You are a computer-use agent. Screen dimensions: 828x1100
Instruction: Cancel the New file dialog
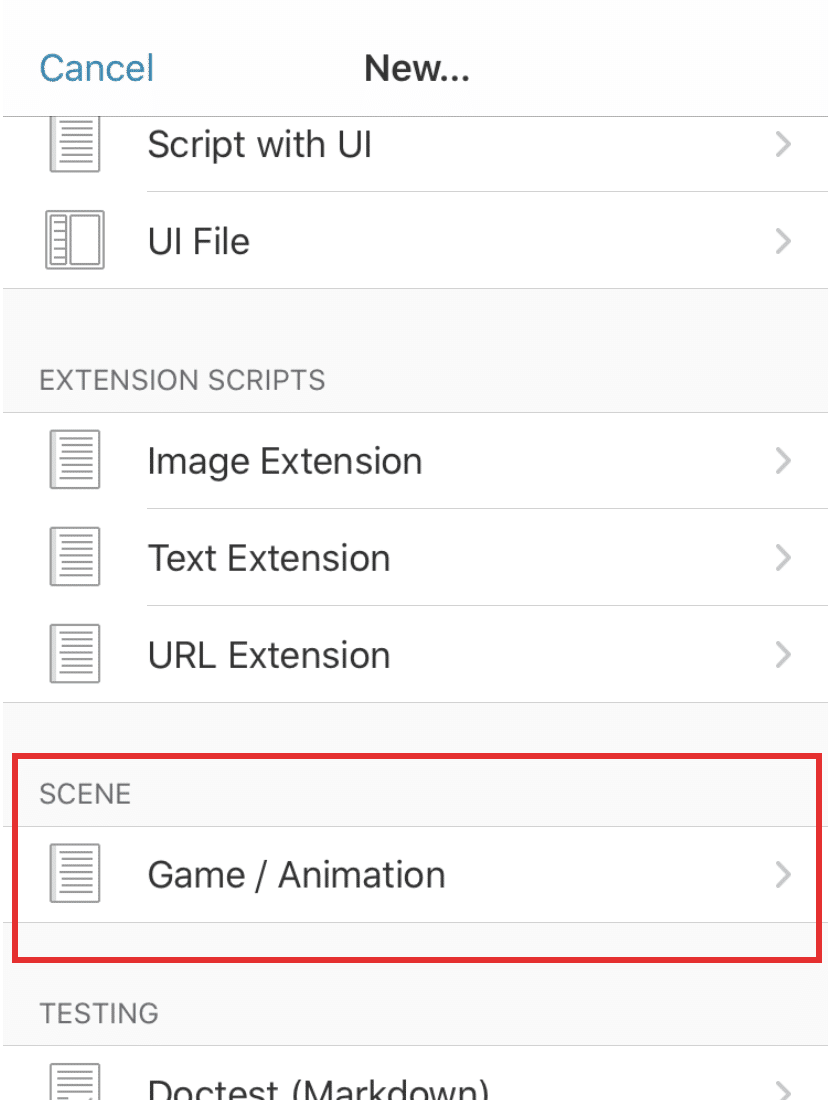(96, 68)
